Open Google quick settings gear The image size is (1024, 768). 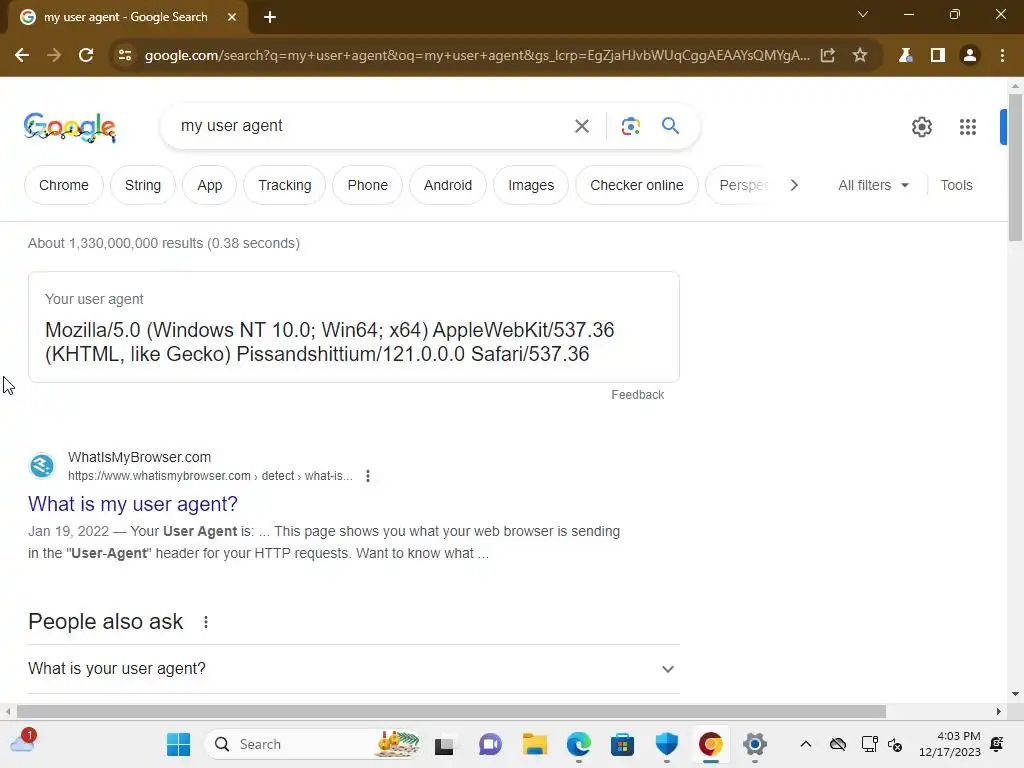tap(921, 127)
